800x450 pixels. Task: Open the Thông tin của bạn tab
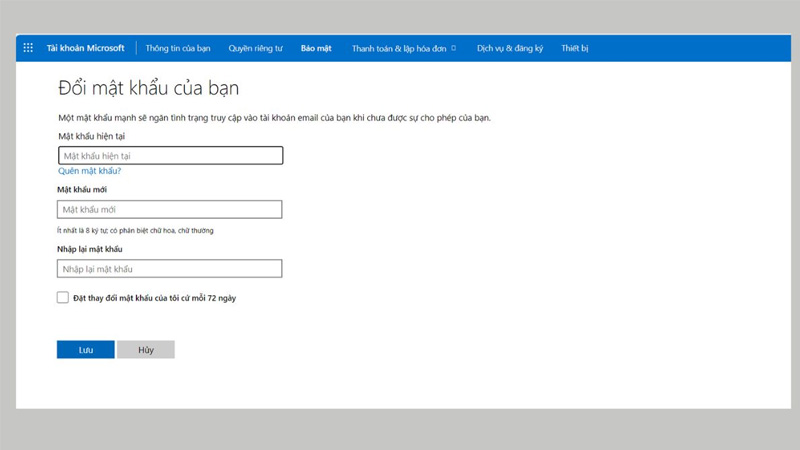(179, 48)
